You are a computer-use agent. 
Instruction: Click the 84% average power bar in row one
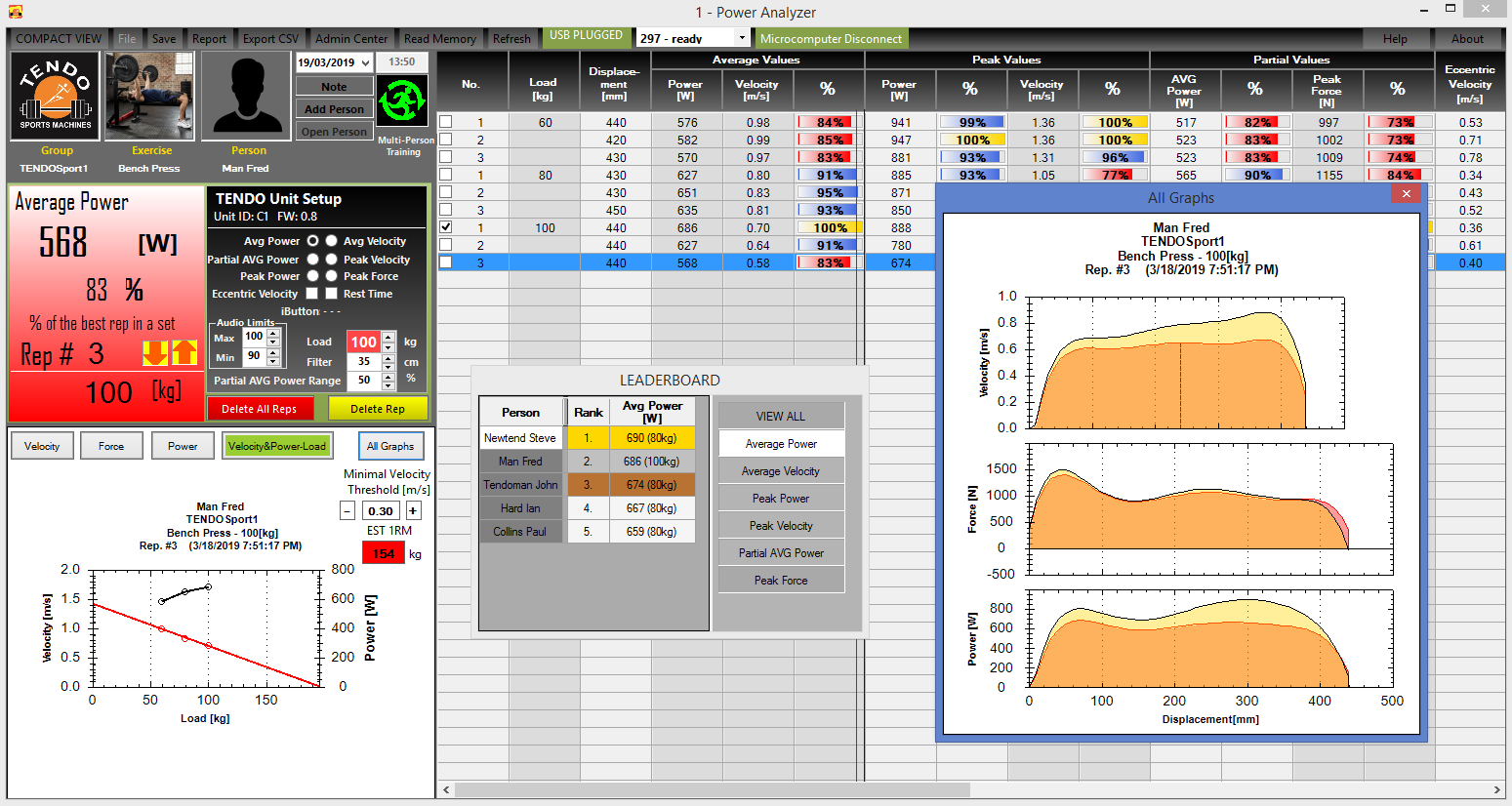[x=828, y=122]
